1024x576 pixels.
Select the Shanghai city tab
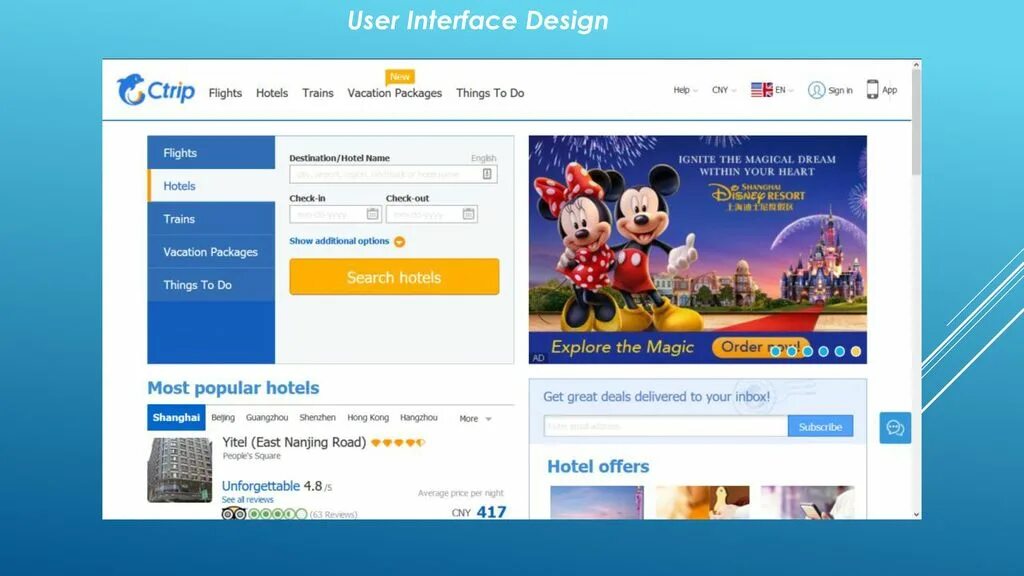(176, 417)
